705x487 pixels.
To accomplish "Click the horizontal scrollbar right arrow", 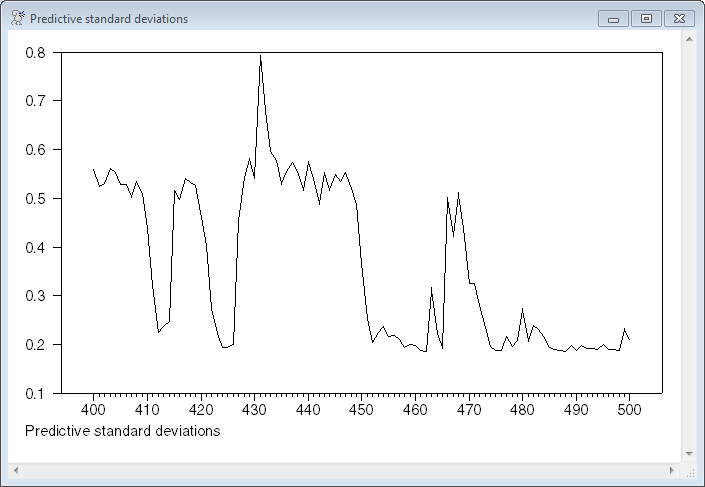I will [671, 469].
